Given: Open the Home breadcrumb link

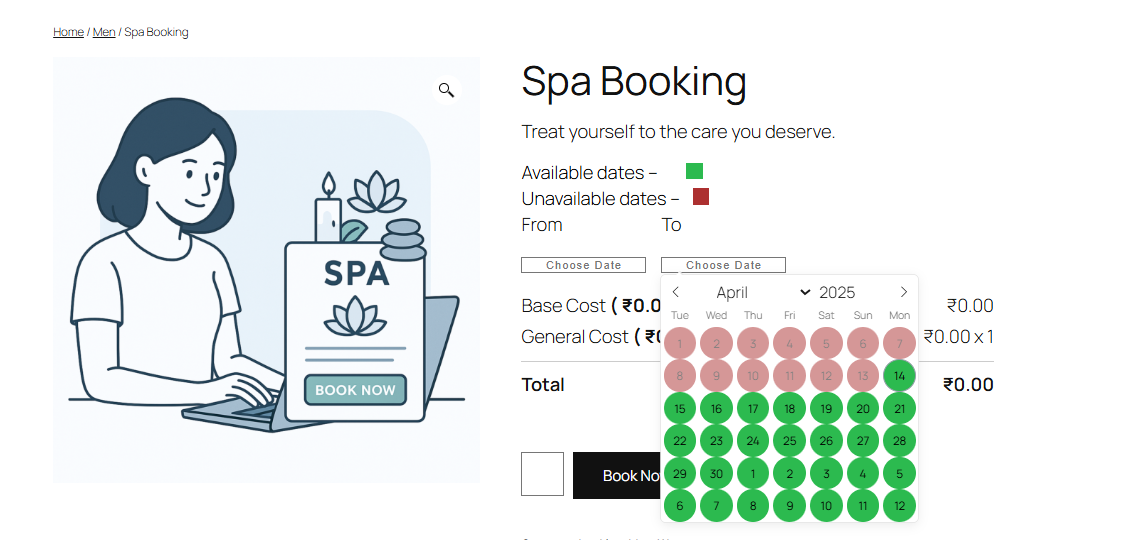Looking at the screenshot, I should coord(68,32).
